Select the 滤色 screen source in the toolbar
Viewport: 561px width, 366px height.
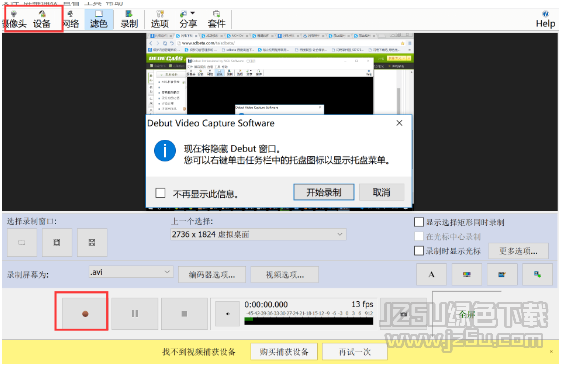tap(99, 19)
